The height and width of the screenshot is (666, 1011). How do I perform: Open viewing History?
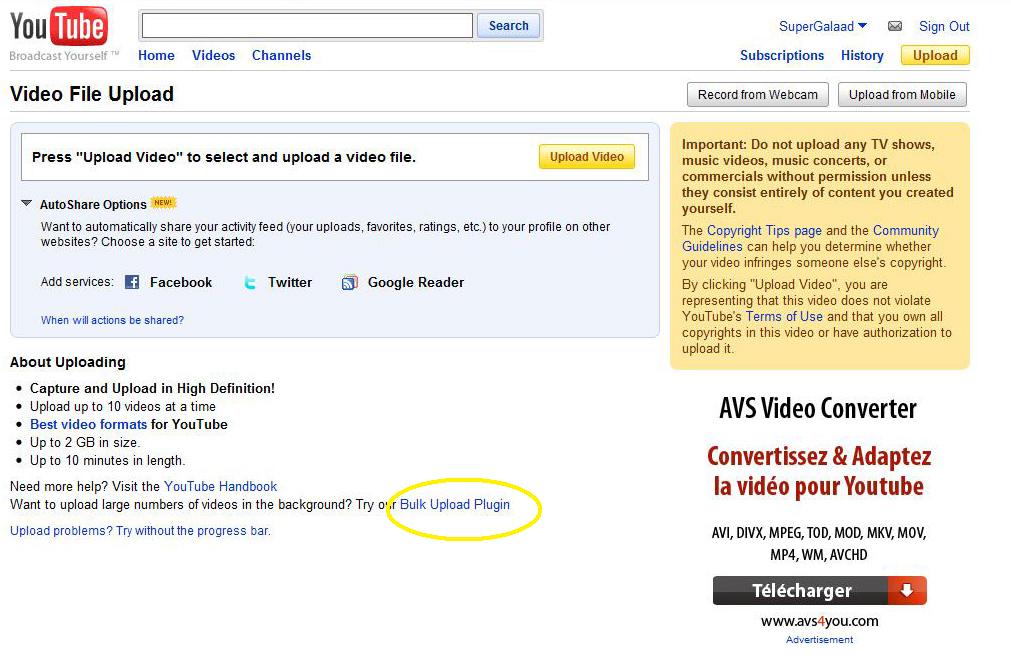[x=862, y=55]
